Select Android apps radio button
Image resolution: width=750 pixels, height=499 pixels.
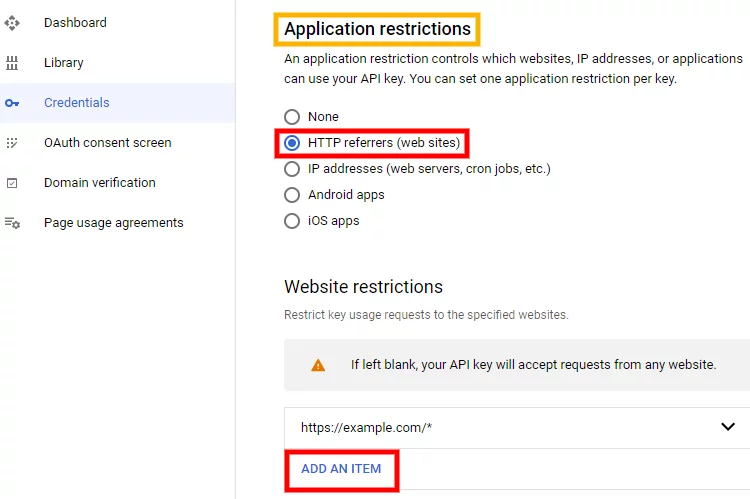pyautogui.click(x=292, y=195)
